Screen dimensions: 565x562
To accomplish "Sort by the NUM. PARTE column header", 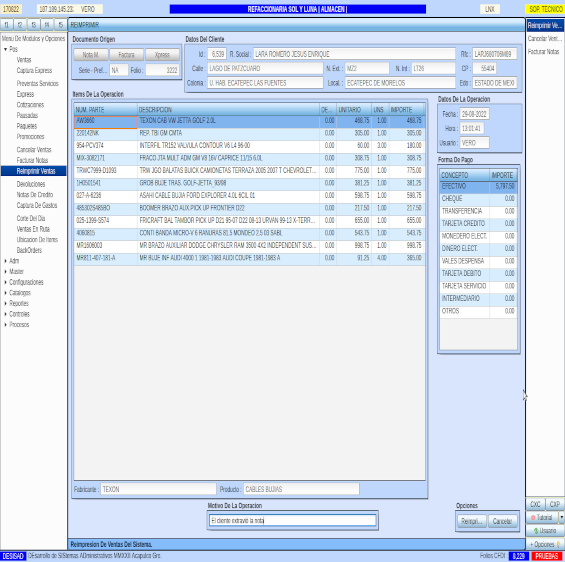I will tap(106, 110).
